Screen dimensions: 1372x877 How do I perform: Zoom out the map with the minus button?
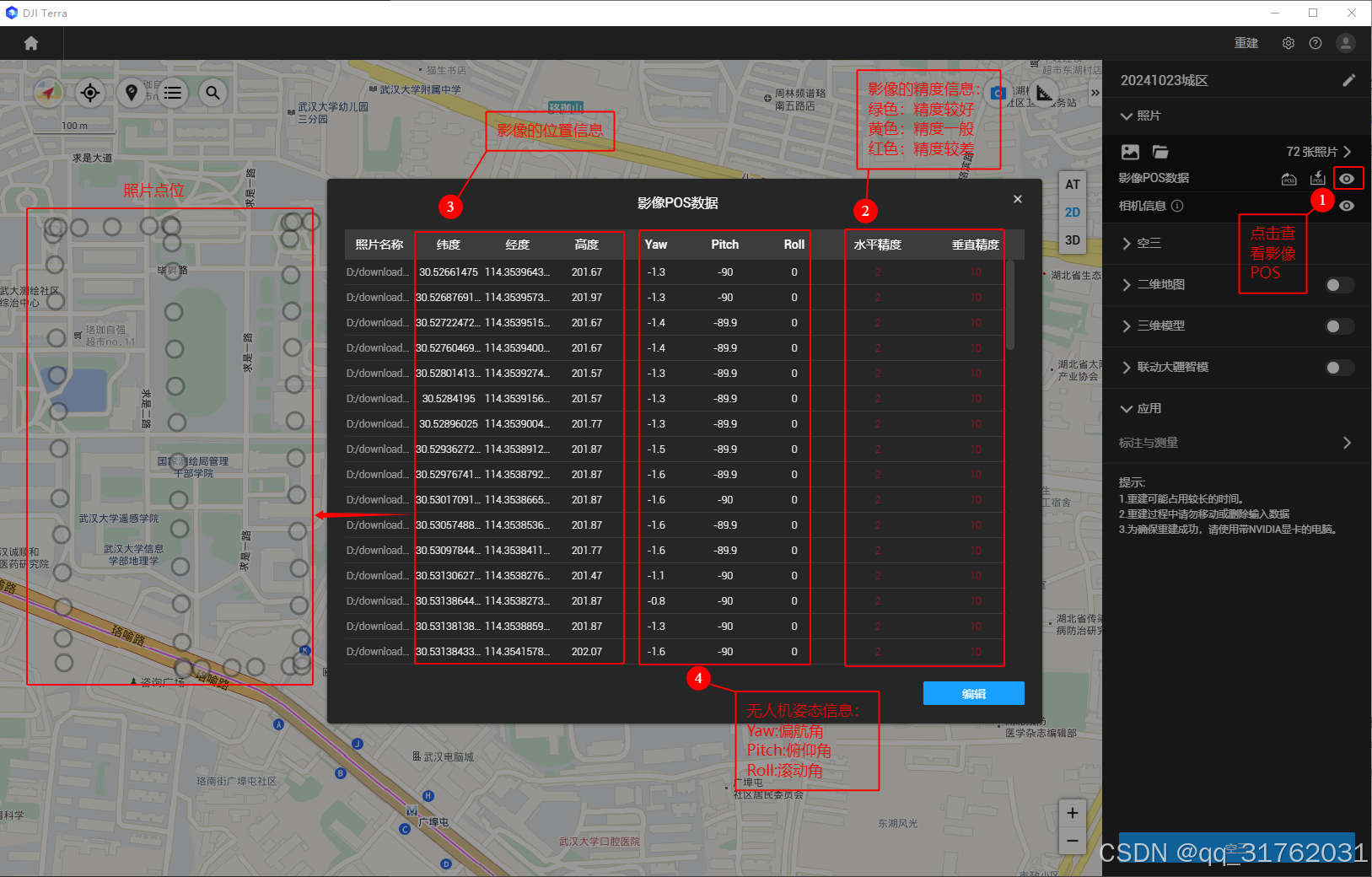click(x=1072, y=840)
